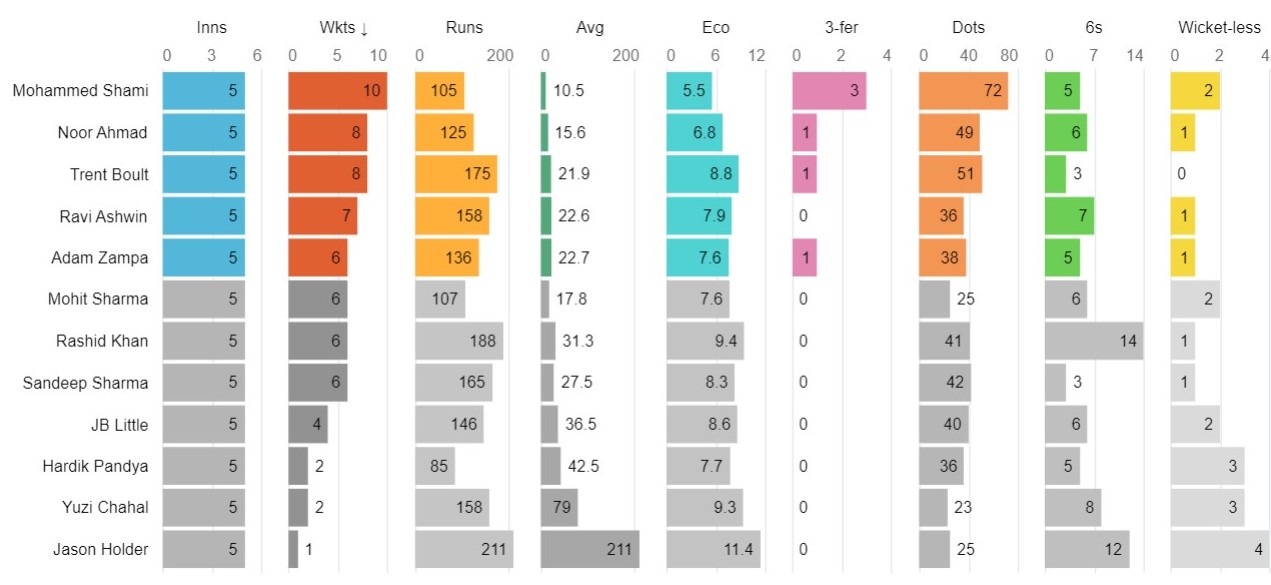Click the Runs column header
Image resolution: width=1271 pixels, height=585 pixels.
tap(463, 28)
